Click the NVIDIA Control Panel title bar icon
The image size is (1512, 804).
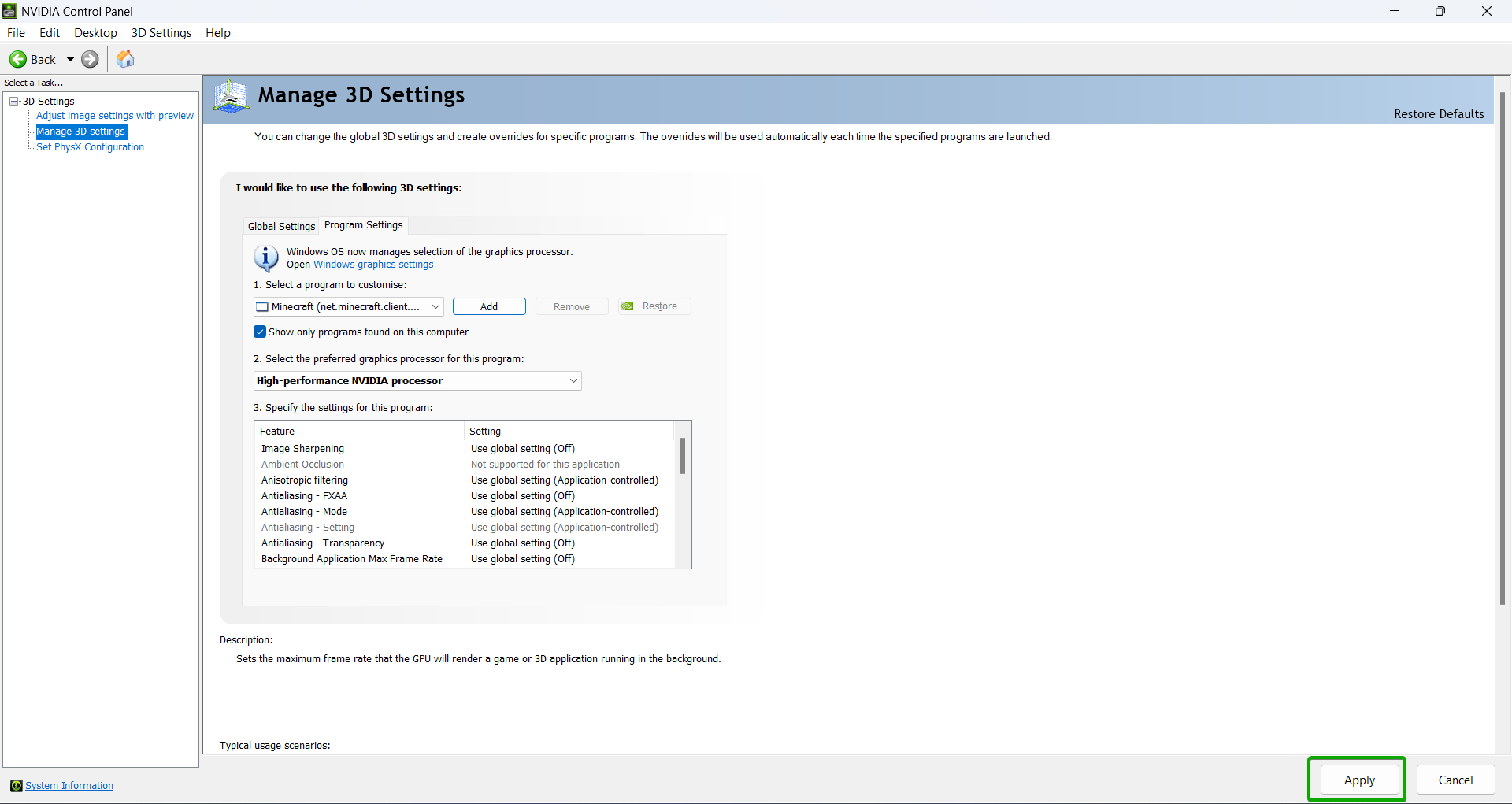9,11
